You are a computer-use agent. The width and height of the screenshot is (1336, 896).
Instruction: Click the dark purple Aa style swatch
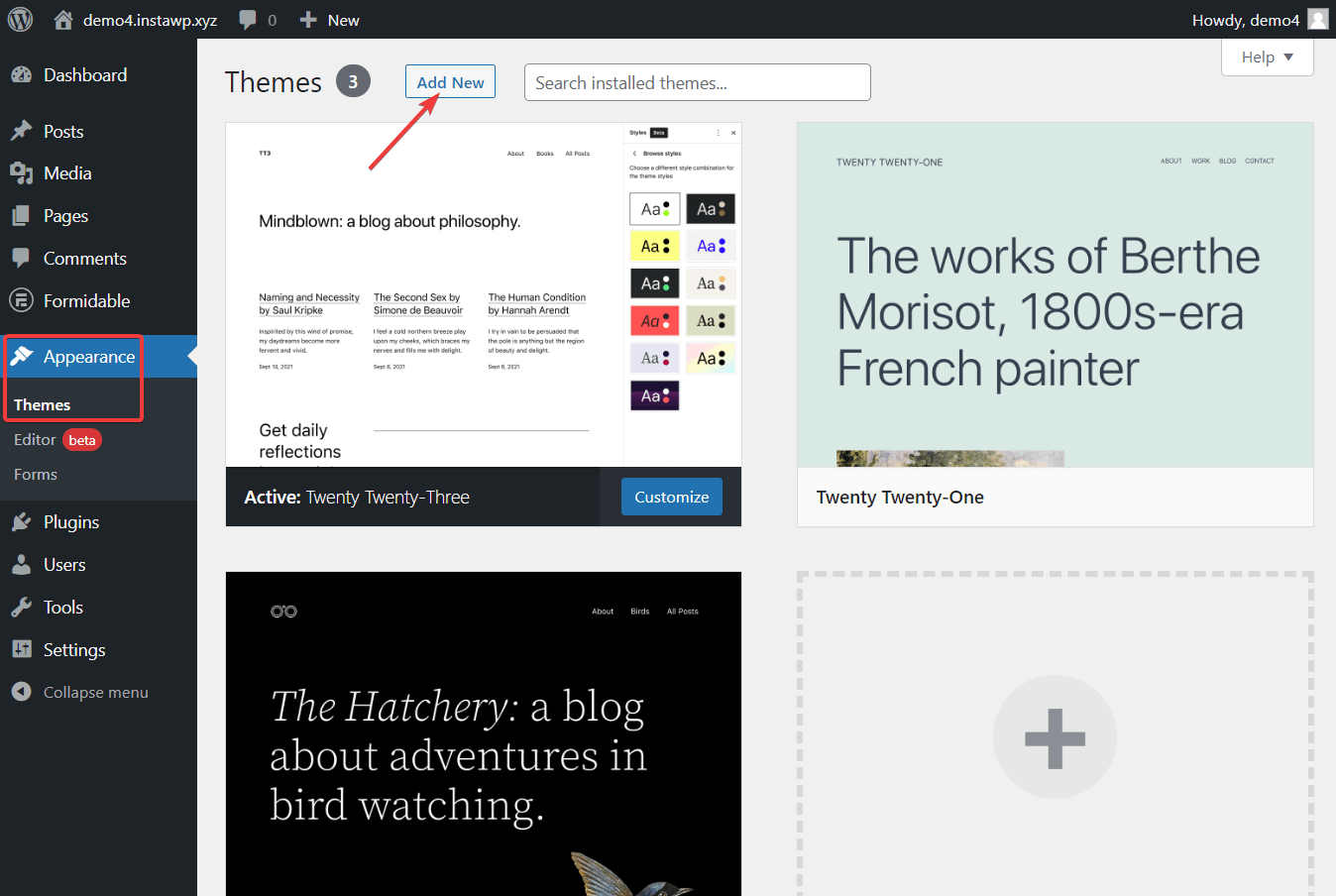(x=655, y=395)
